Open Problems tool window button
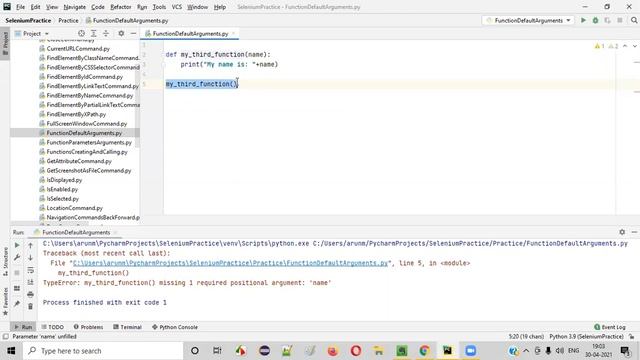640x360 pixels. click(x=88, y=327)
